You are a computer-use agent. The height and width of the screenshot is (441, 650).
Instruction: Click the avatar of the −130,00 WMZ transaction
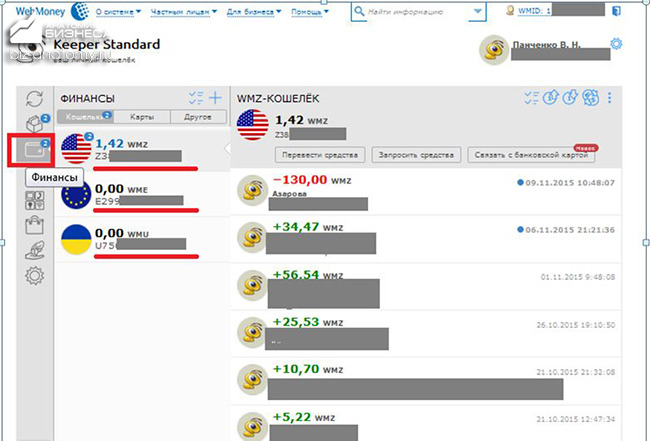click(252, 190)
